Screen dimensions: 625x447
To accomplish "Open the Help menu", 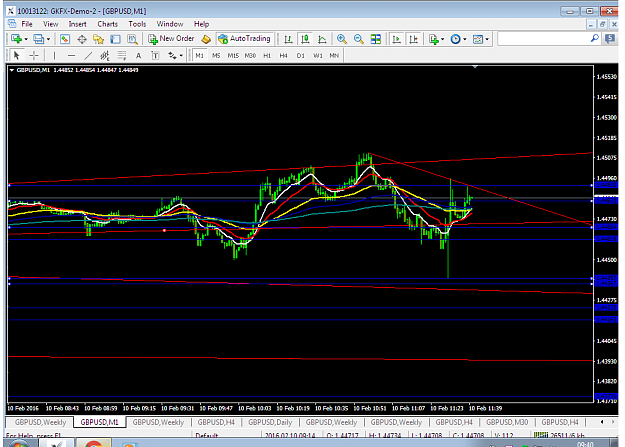I will click(201, 24).
